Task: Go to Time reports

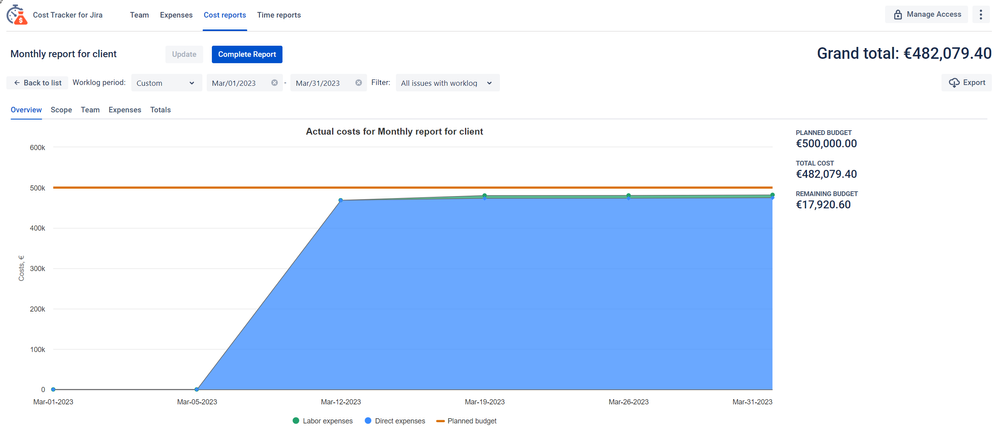Action: 279,15
